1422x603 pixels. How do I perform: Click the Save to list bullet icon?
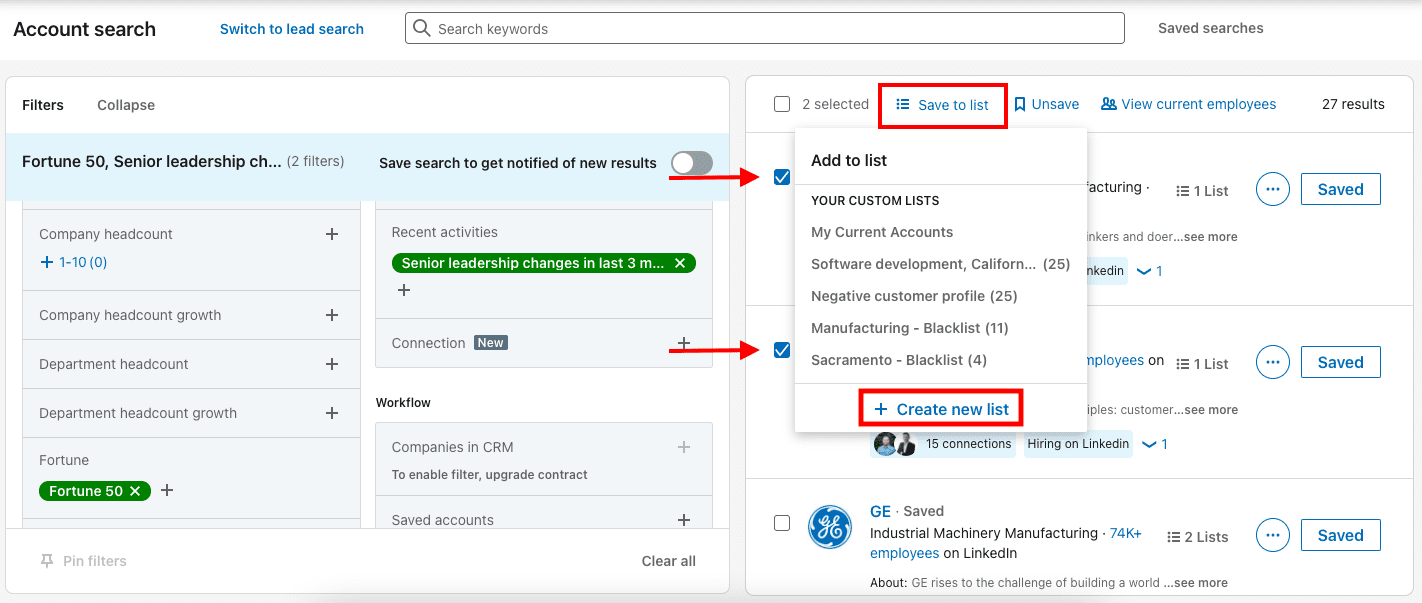903,104
